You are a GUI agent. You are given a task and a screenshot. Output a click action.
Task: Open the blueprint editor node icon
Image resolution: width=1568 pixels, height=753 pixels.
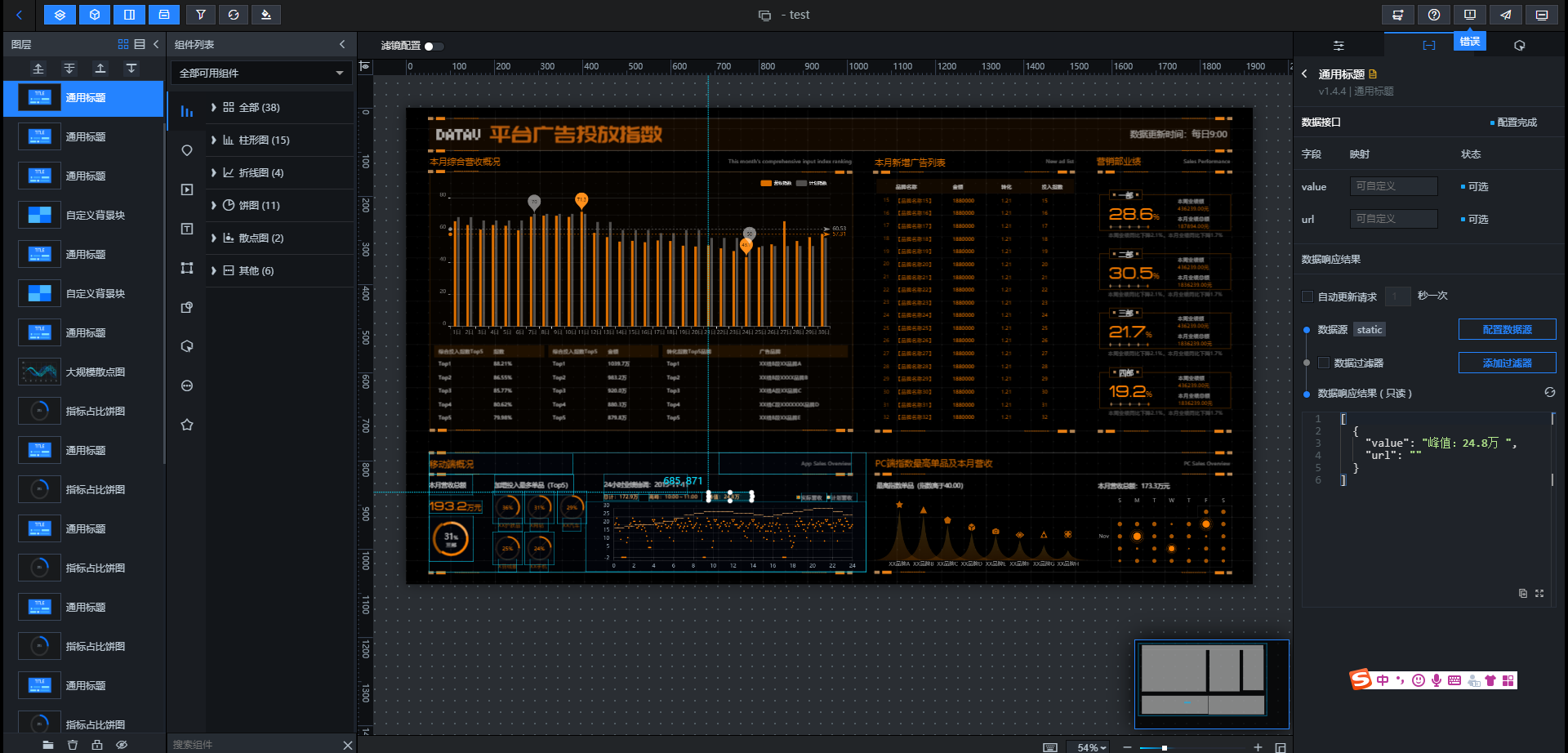[x=1398, y=15]
